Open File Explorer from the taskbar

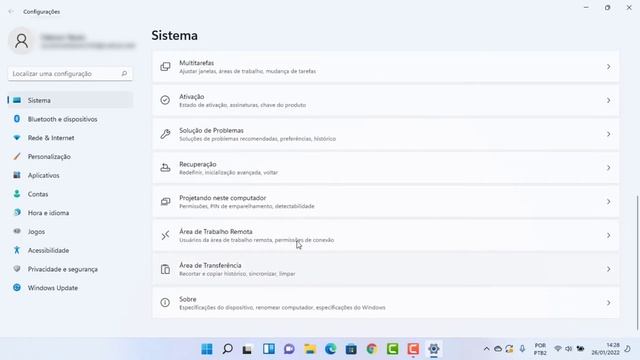click(310, 349)
